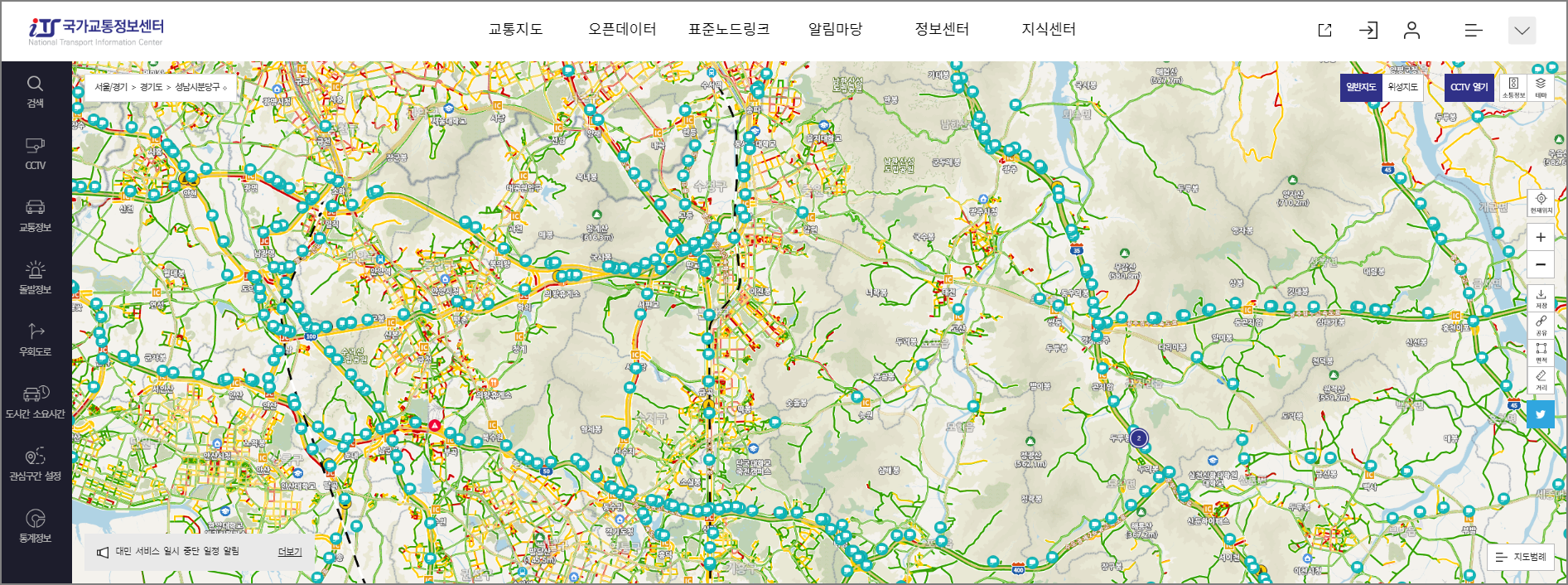Open the 알림마당 menu
The height and width of the screenshot is (585, 1568).
coord(835,29)
